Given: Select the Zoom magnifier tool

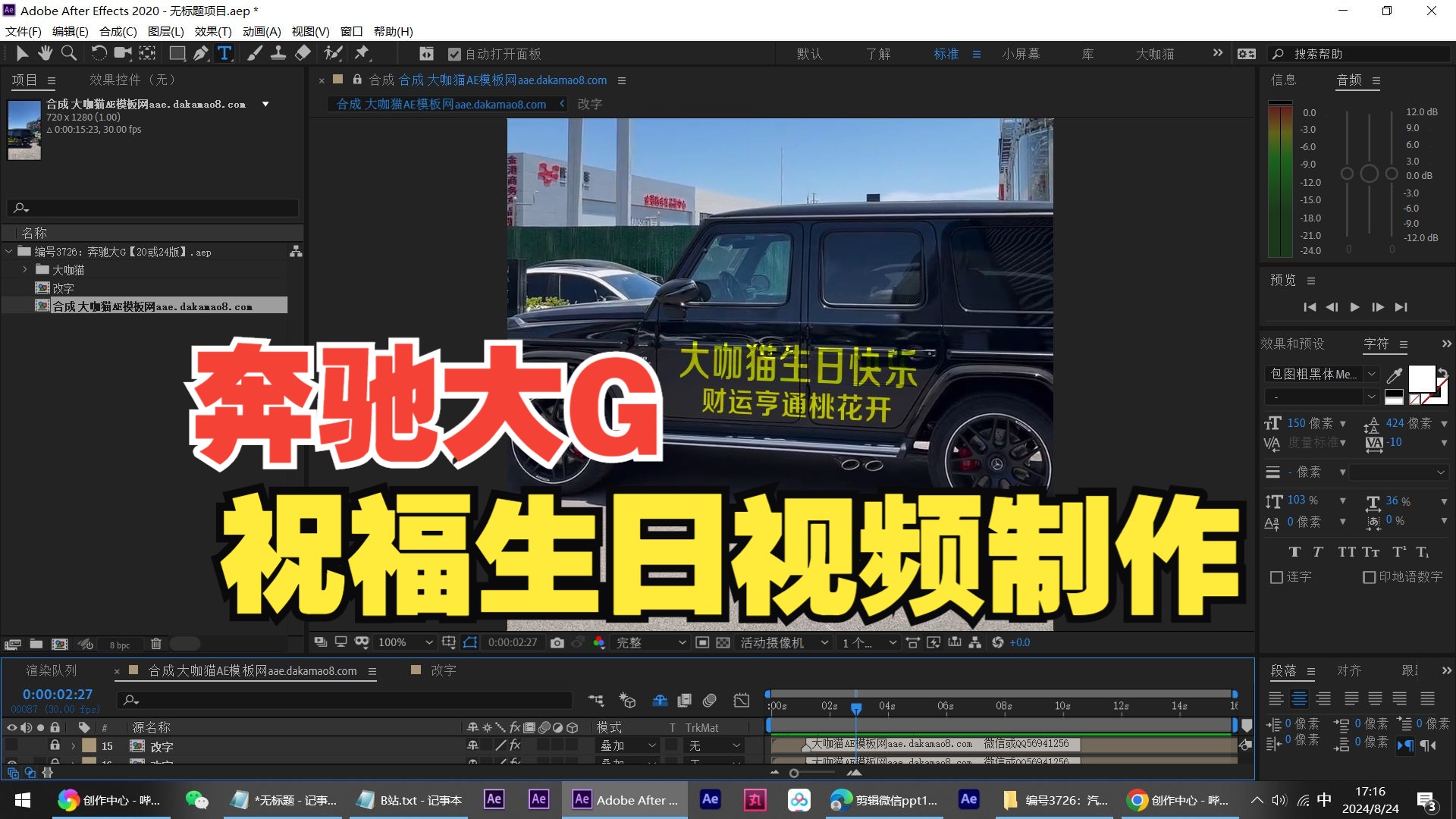Looking at the screenshot, I should point(69,53).
